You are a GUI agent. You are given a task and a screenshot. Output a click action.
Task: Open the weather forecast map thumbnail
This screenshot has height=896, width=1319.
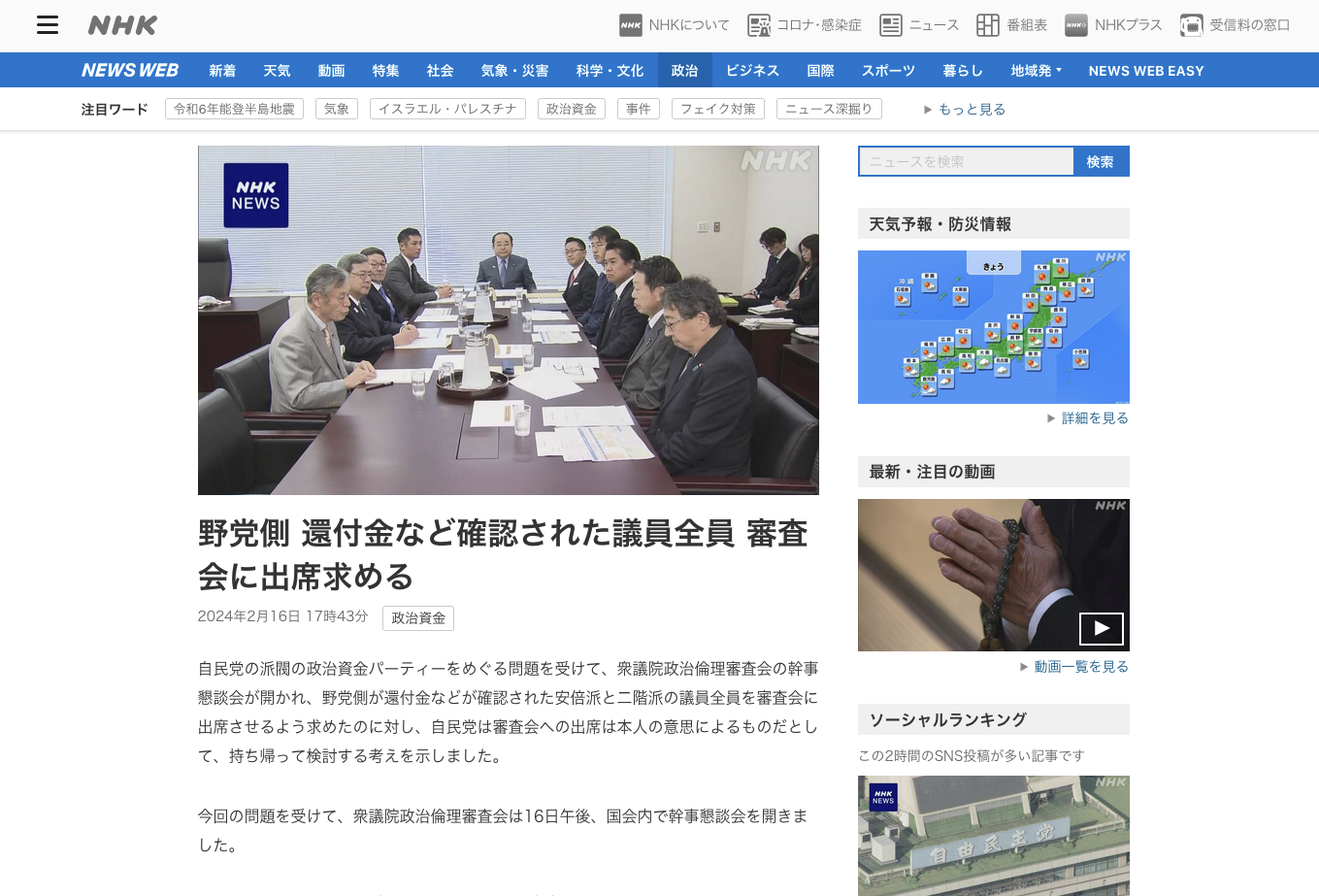coord(993,327)
